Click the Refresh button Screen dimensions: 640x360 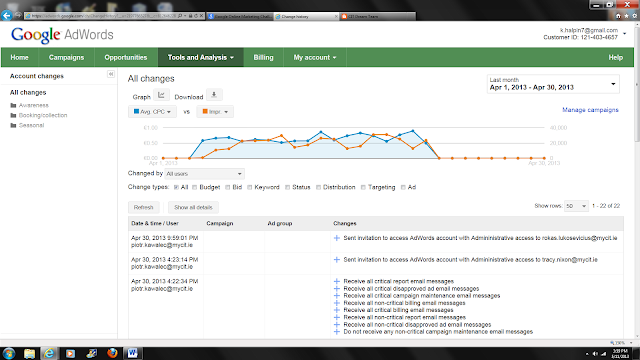pyautogui.click(x=144, y=207)
